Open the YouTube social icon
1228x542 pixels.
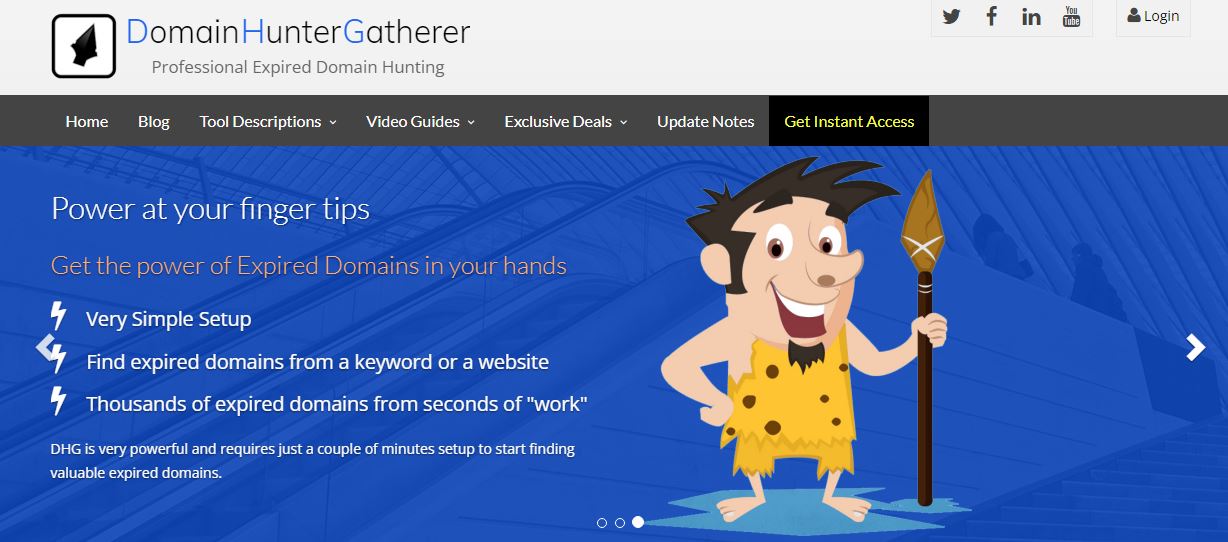click(1071, 17)
